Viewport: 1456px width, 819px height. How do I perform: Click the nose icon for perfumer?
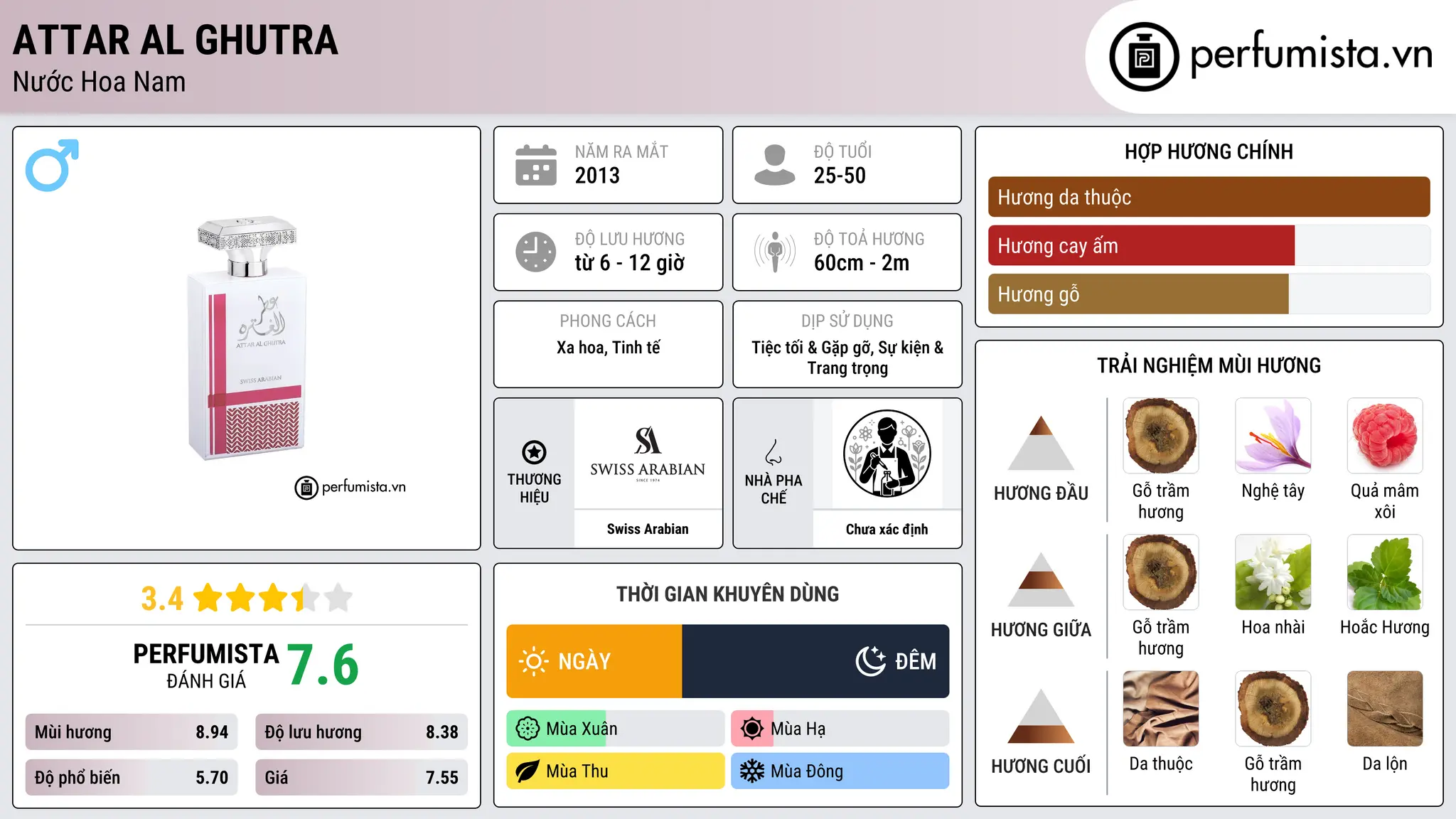[773, 452]
